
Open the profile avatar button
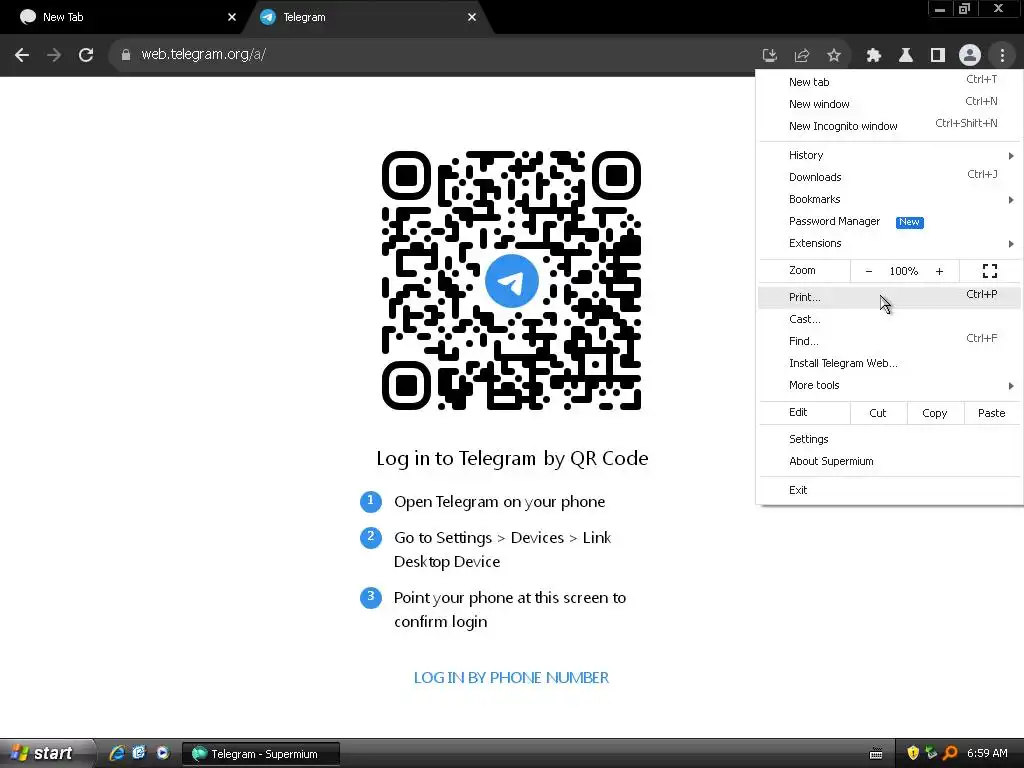pyautogui.click(x=970, y=56)
